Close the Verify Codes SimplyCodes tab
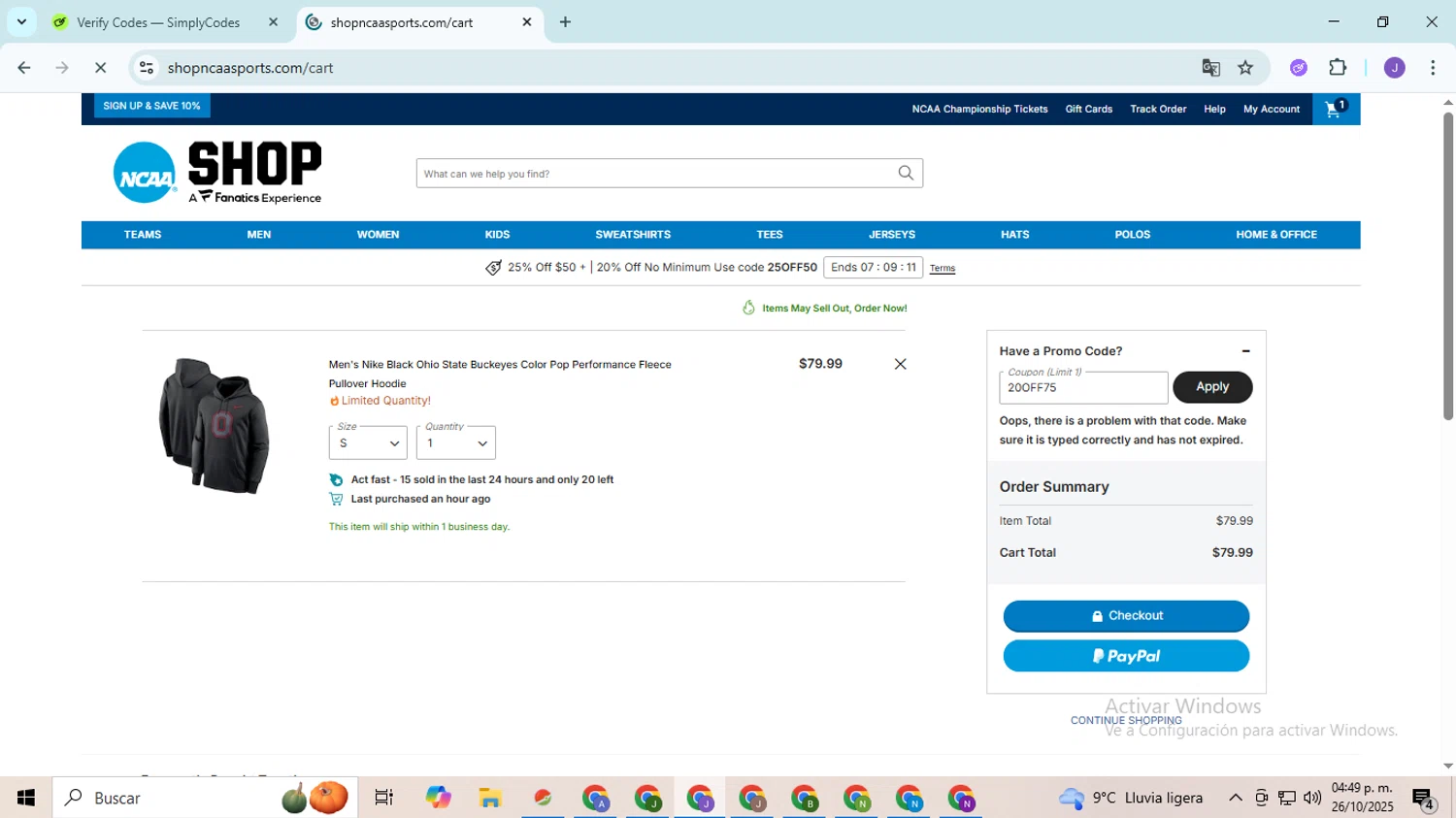Screen dimensions: 1456x818 coord(273,22)
